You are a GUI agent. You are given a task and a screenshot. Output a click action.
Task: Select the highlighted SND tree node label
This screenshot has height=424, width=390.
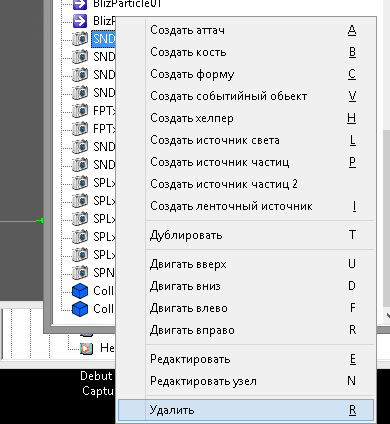[103, 39]
